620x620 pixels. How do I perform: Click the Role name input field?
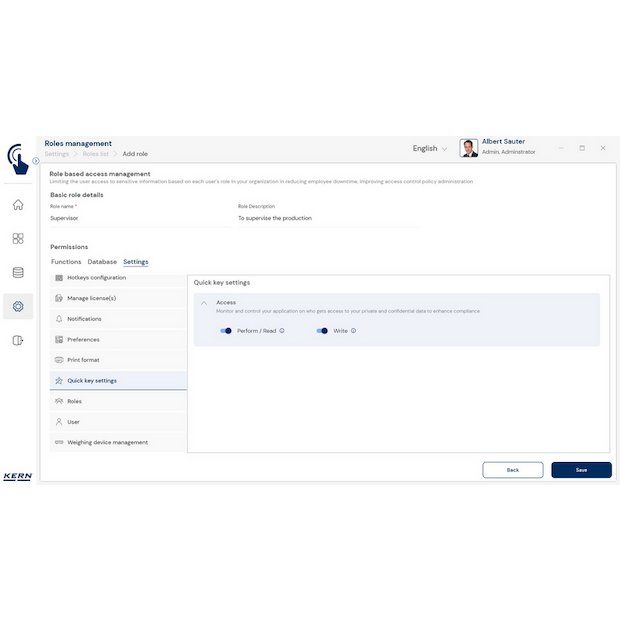point(138,218)
